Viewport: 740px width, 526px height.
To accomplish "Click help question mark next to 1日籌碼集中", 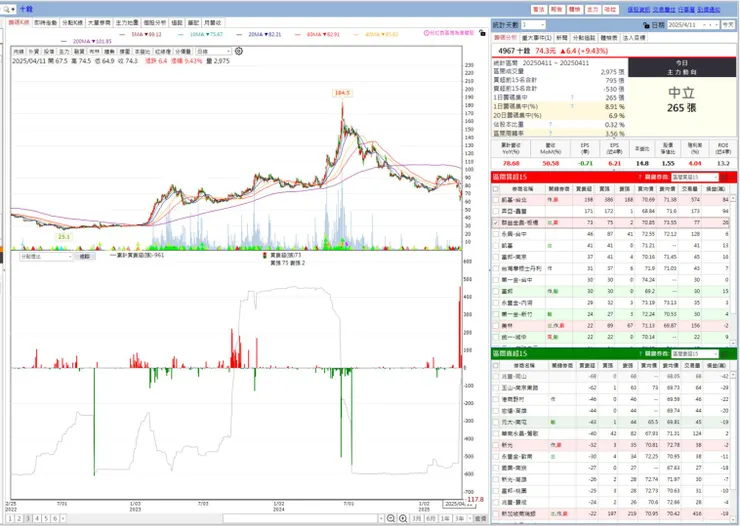I will pyautogui.click(x=572, y=98).
